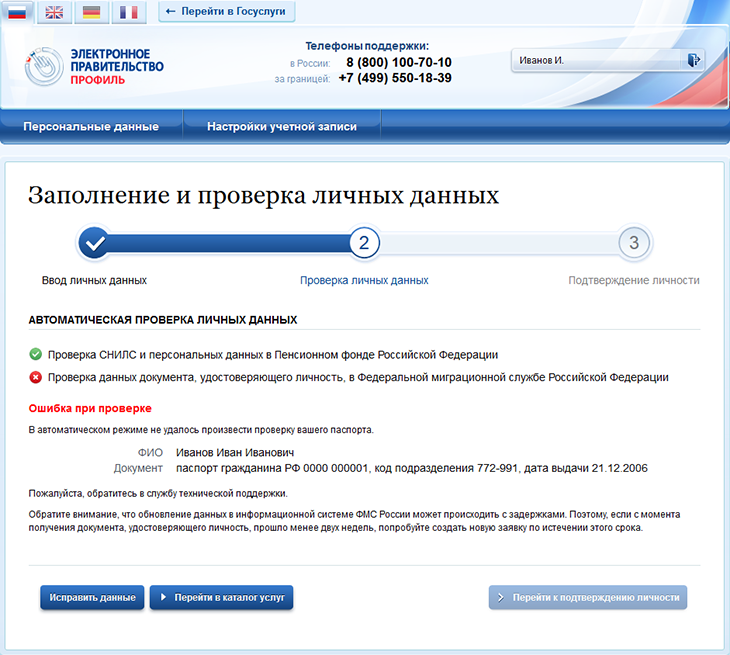Click the Электронное правительство Профиль title
This screenshot has width=730, height=655.
tap(117, 67)
